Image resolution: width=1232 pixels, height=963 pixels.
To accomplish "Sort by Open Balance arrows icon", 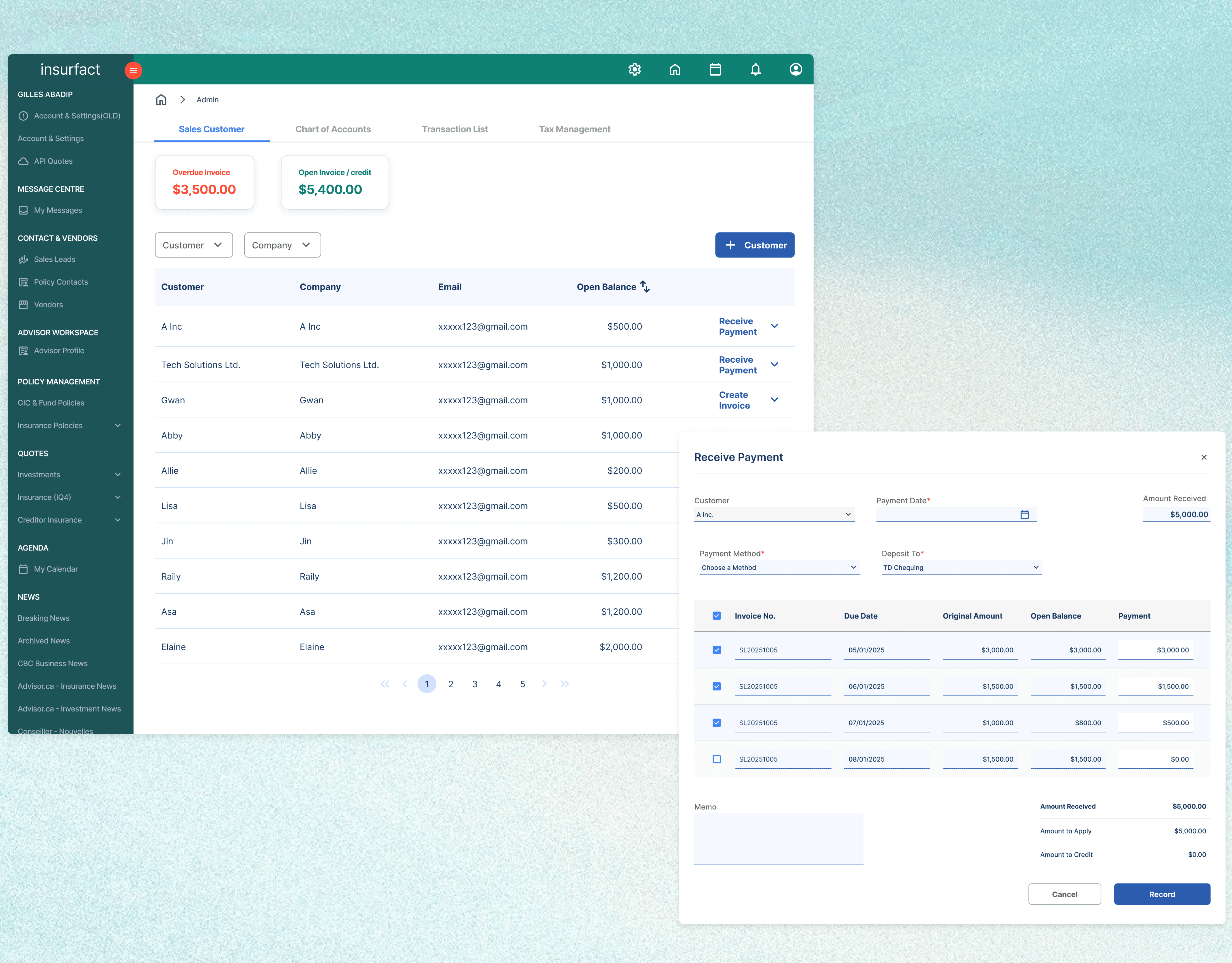I will [x=645, y=287].
